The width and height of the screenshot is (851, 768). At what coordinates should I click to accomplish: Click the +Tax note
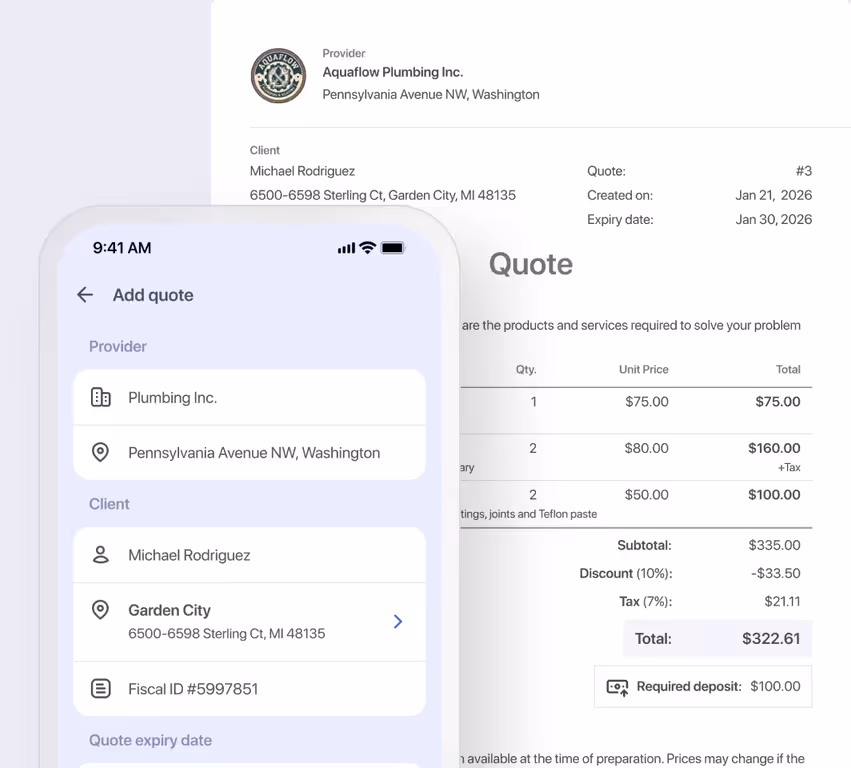(x=789, y=467)
